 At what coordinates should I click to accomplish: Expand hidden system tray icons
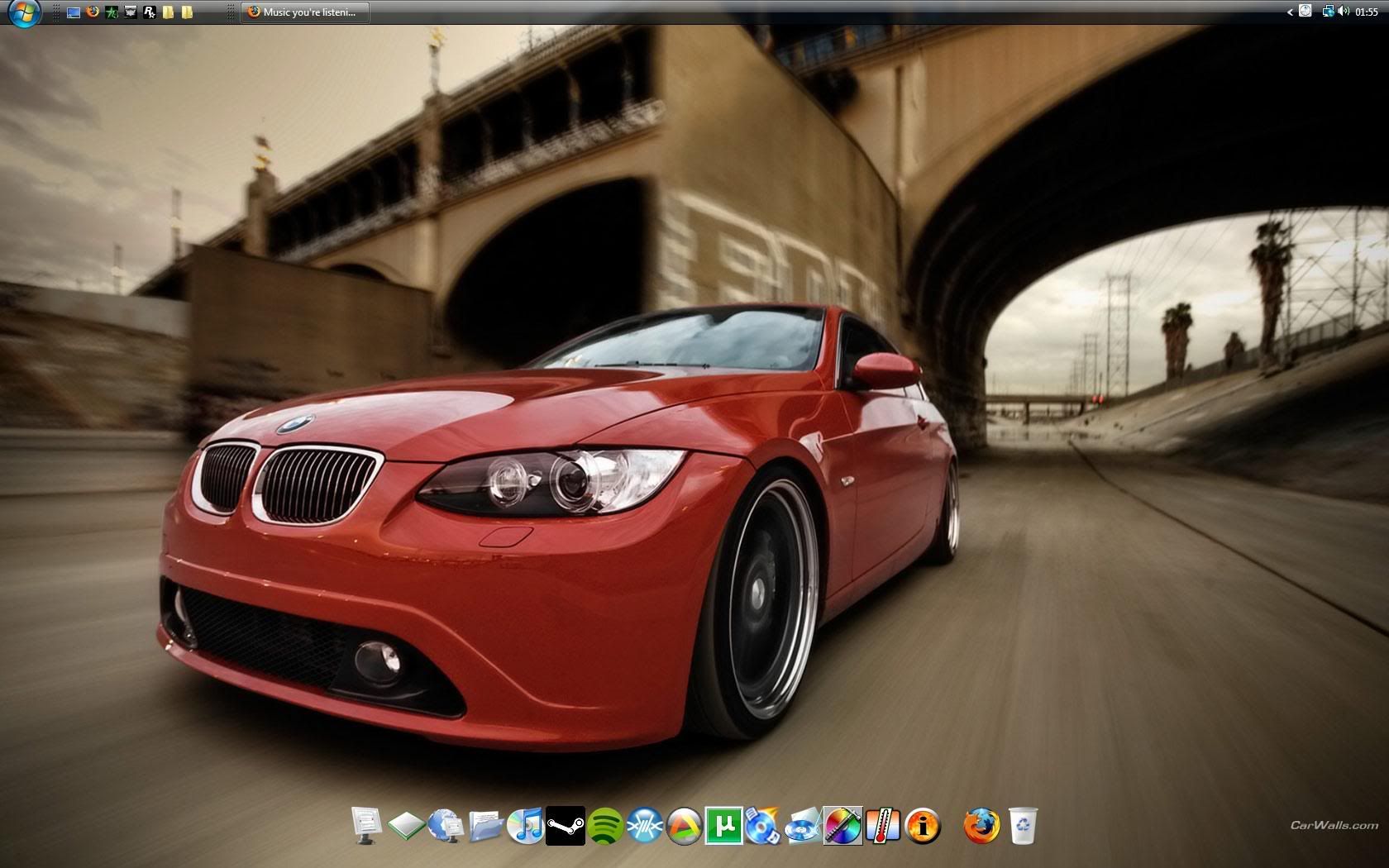pos(1290,12)
